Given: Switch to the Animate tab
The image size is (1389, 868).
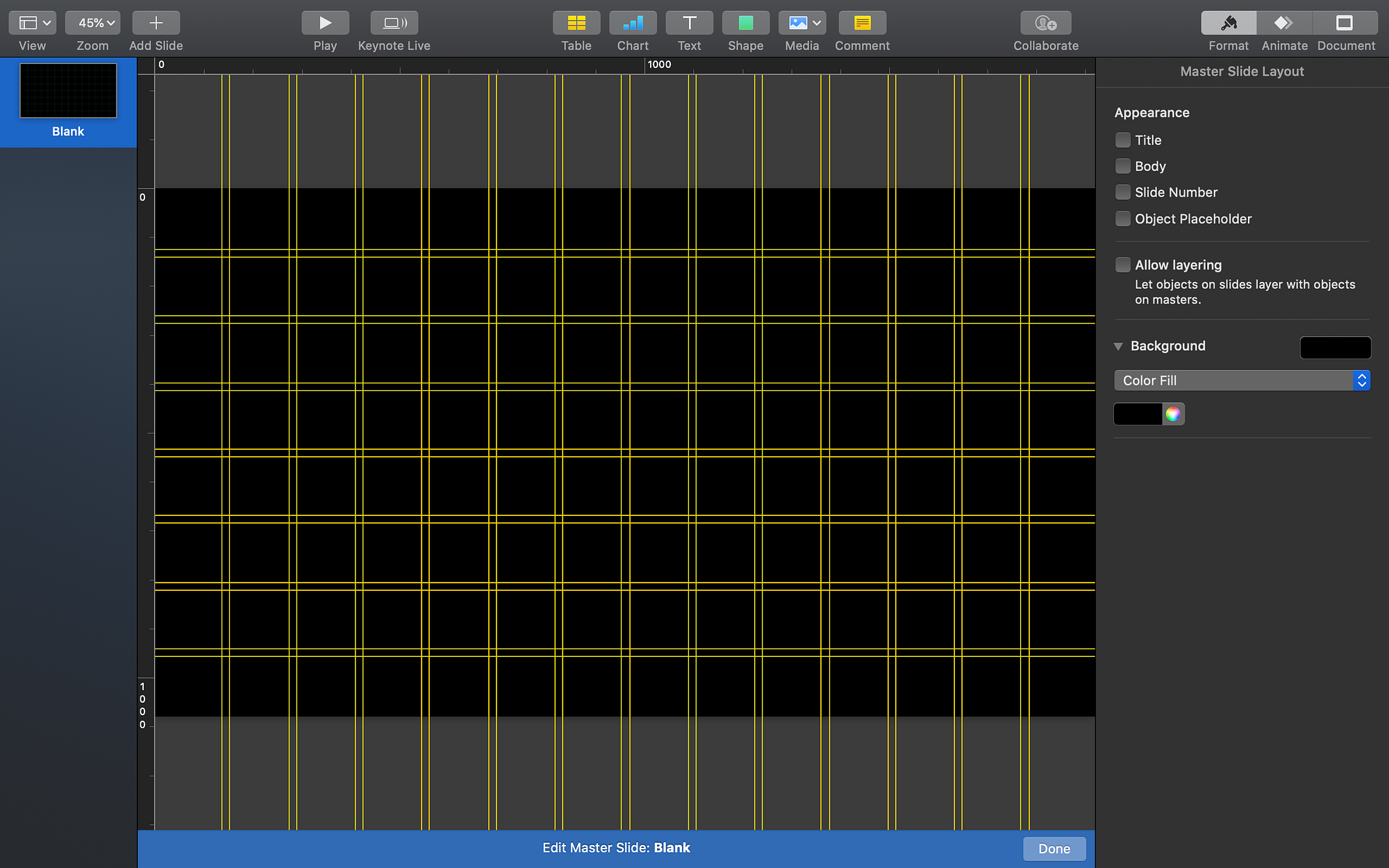Looking at the screenshot, I should [x=1284, y=23].
